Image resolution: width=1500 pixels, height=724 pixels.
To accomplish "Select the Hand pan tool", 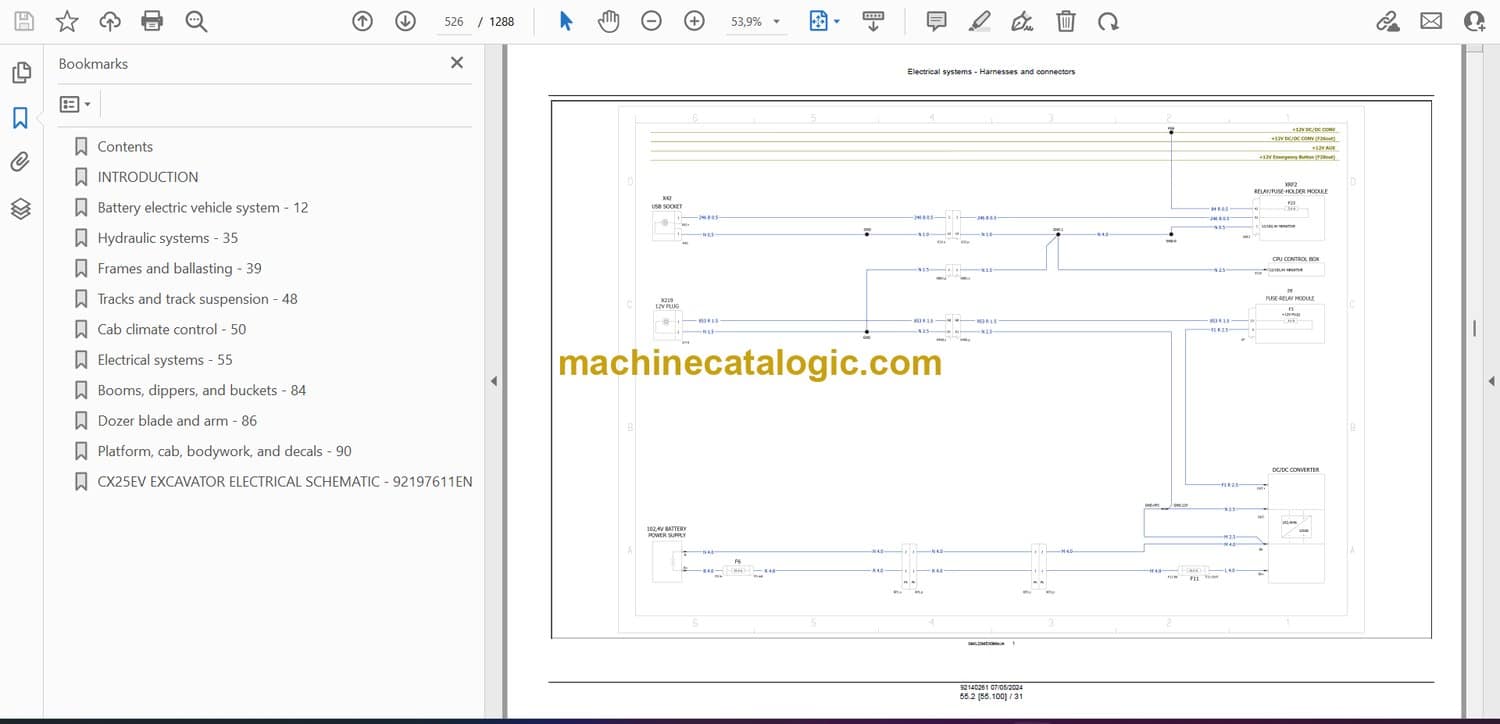I will 608,21.
